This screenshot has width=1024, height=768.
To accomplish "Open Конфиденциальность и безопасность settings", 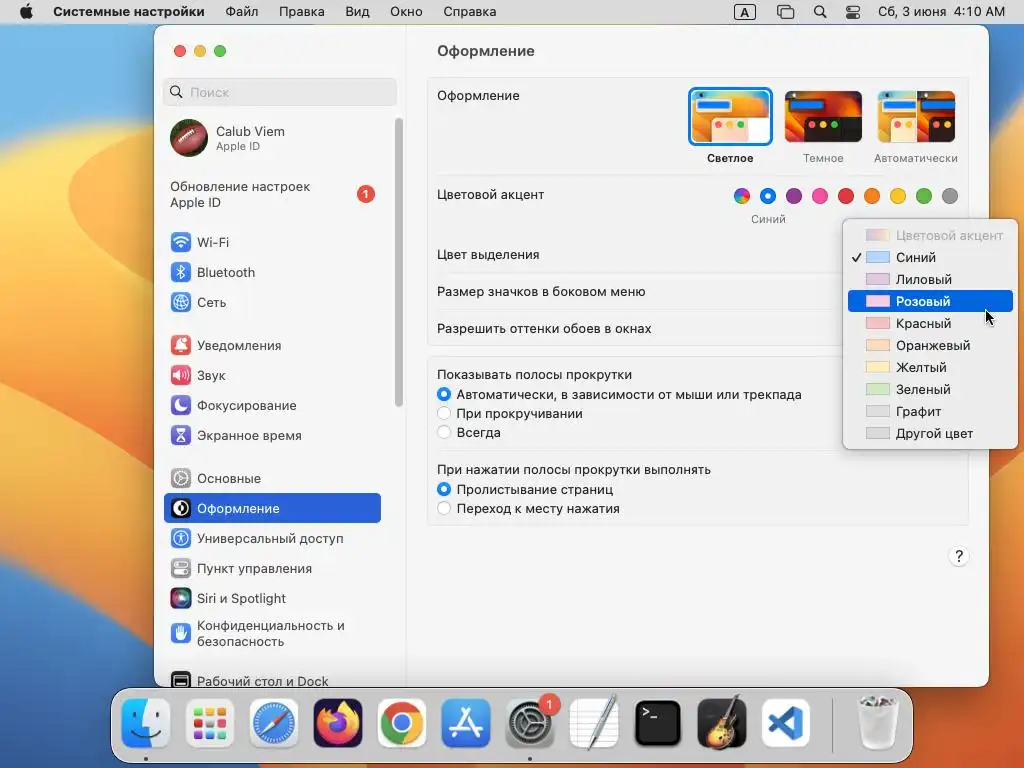I will [x=272, y=633].
